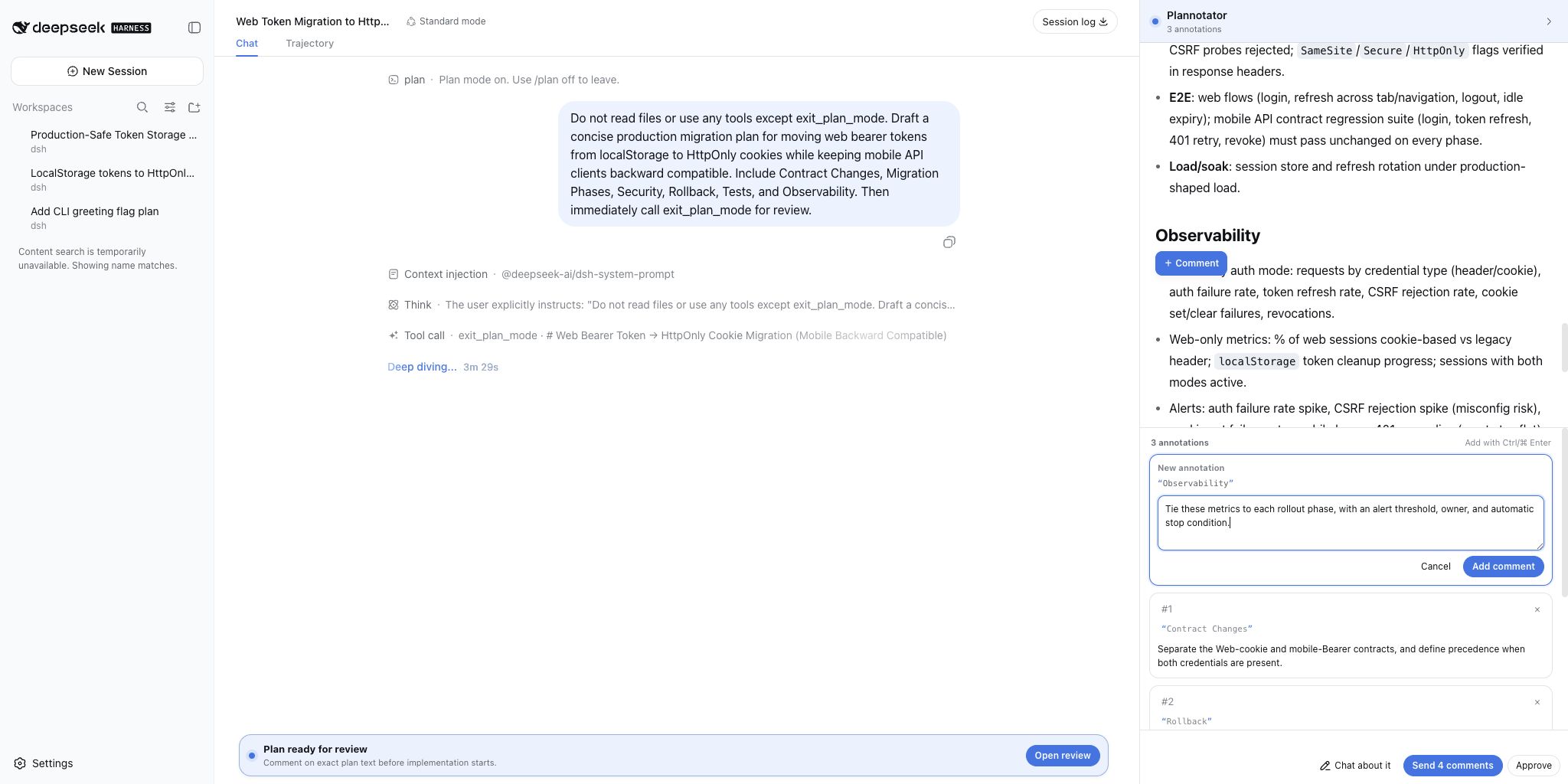Click the Deep diving status text

422,367
